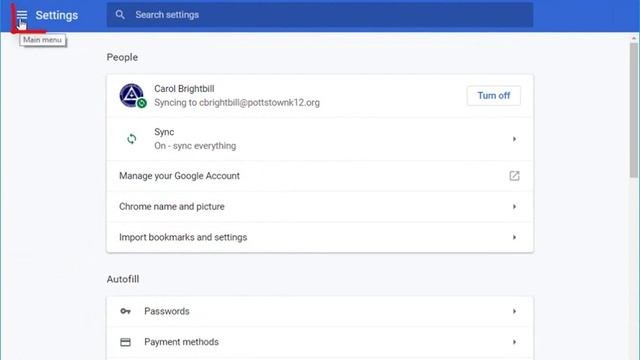Click the Payment methods card icon

pos(125,342)
